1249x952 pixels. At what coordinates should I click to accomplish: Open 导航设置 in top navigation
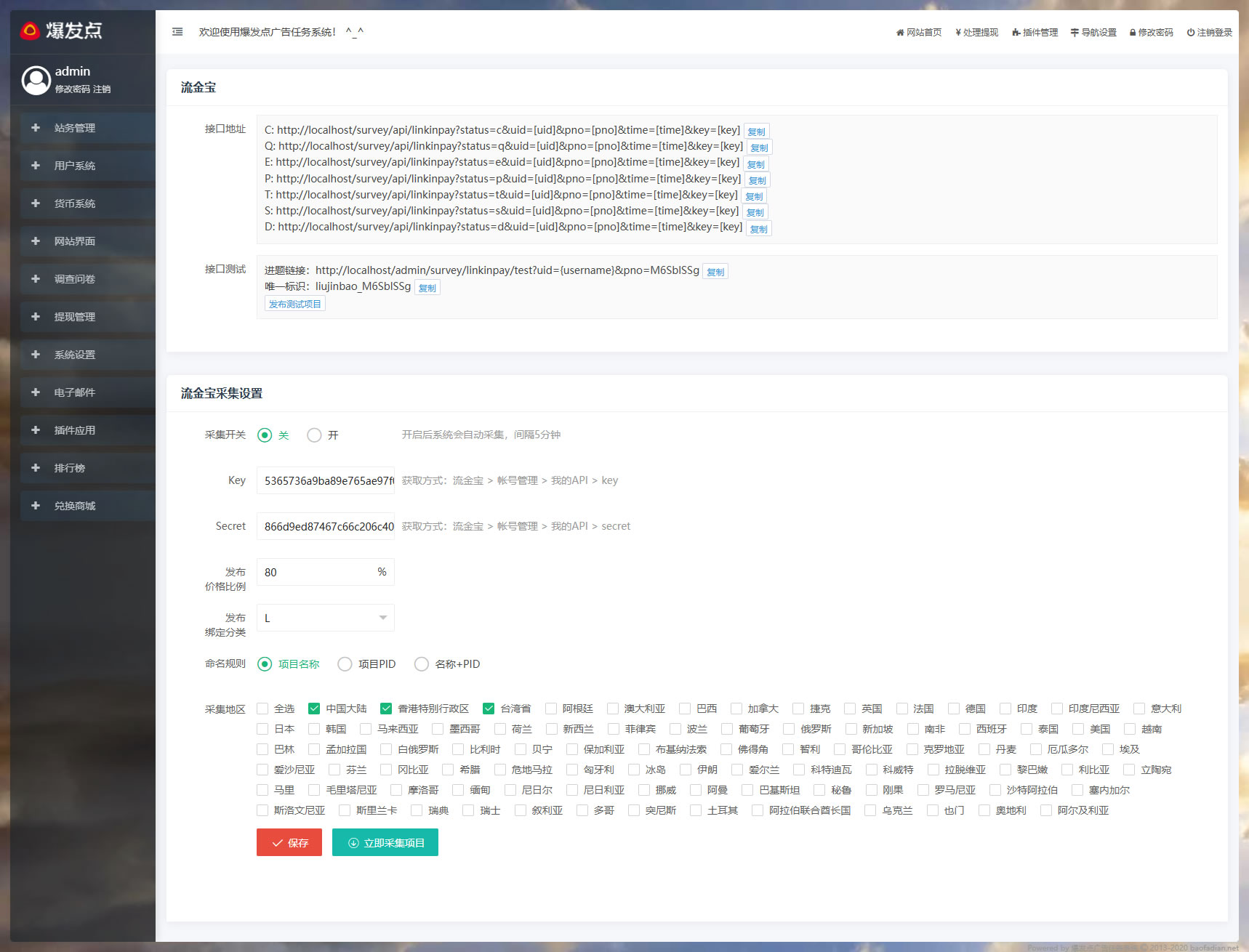pyautogui.click(x=1093, y=33)
